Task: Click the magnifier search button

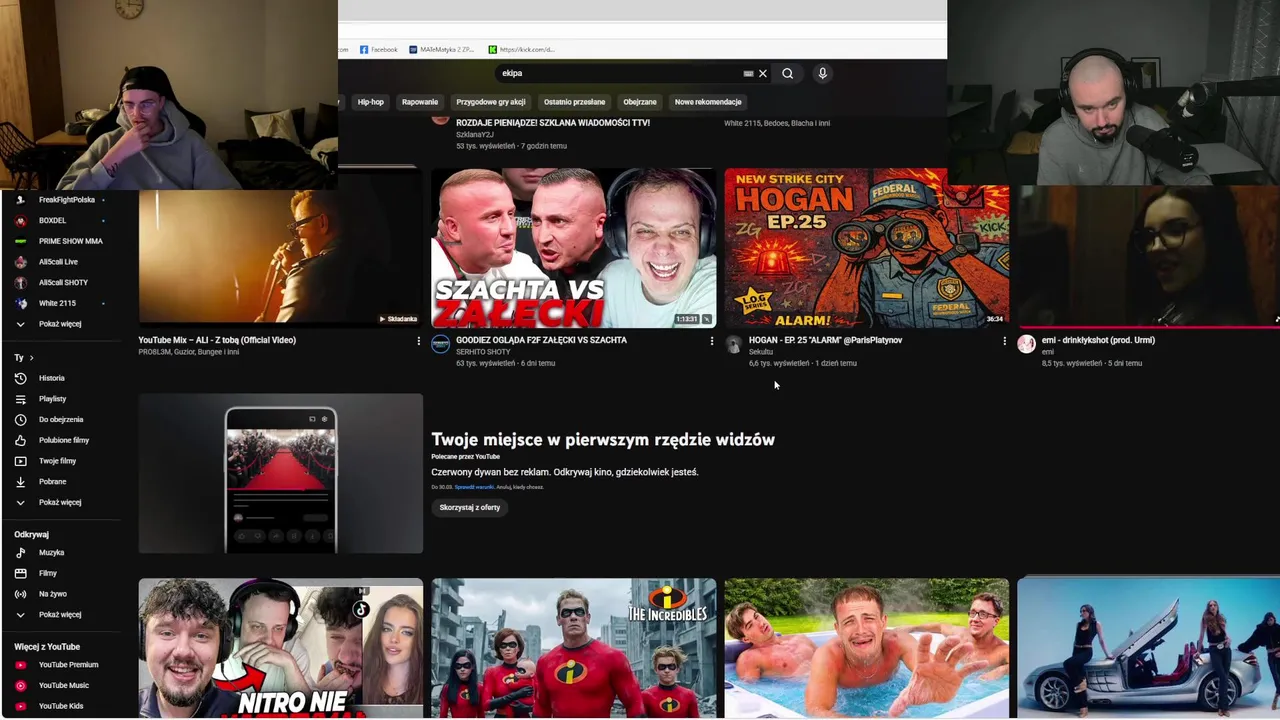Action: tap(787, 73)
